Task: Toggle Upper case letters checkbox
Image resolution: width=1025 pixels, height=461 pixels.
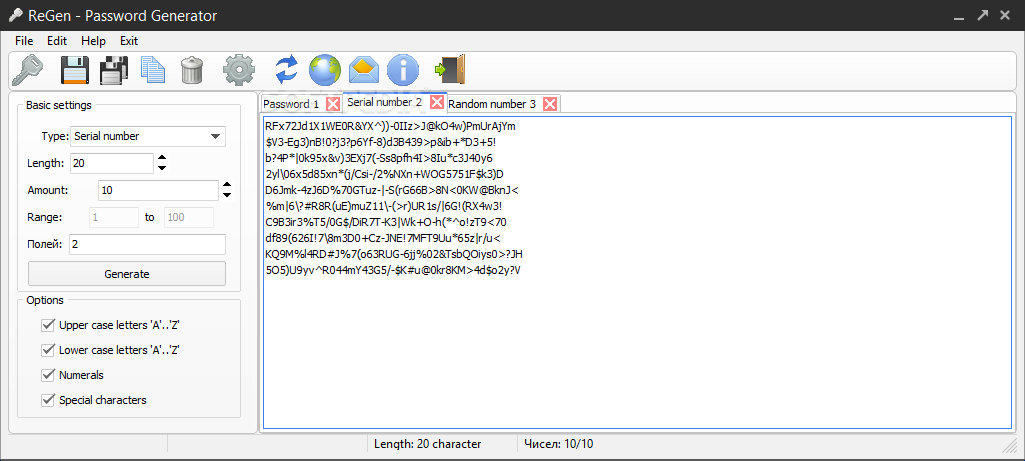Action: 47,324
